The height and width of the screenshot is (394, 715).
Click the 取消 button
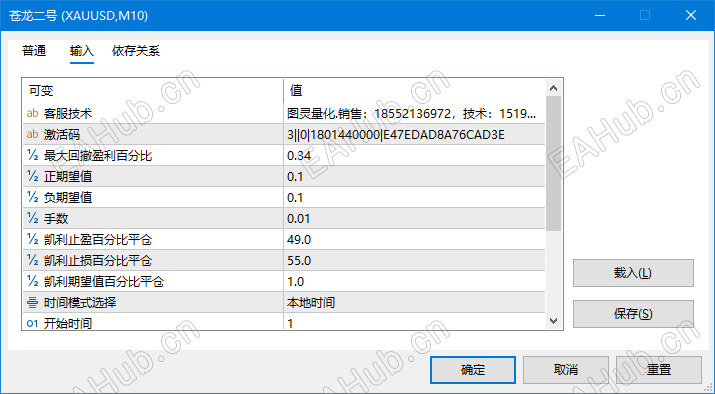(566, 370)
